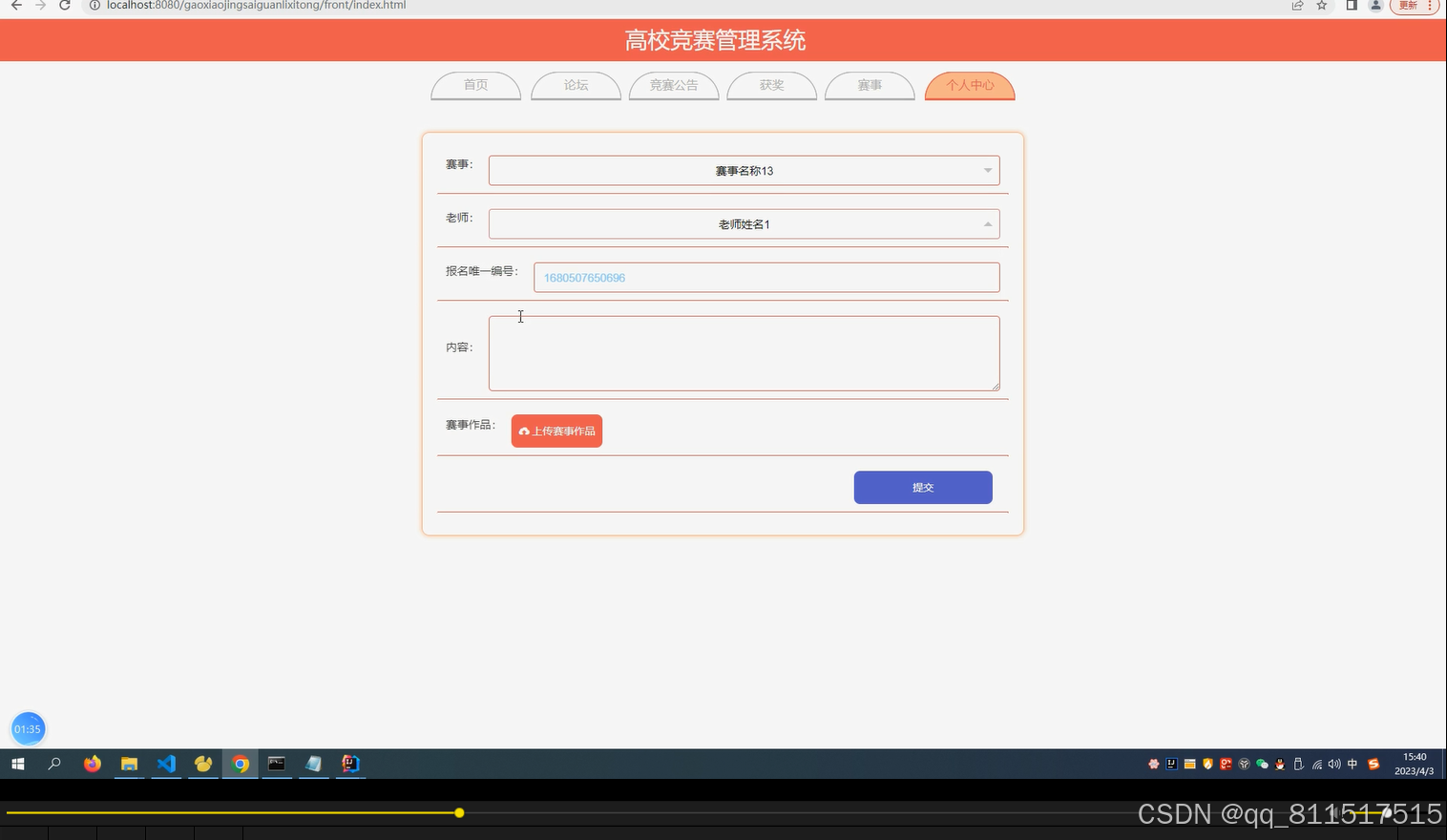The height and width of the screenshot is (840, 1447).
Task: Open Navicat from the taskbar
Action: click(x=202, y=764)
